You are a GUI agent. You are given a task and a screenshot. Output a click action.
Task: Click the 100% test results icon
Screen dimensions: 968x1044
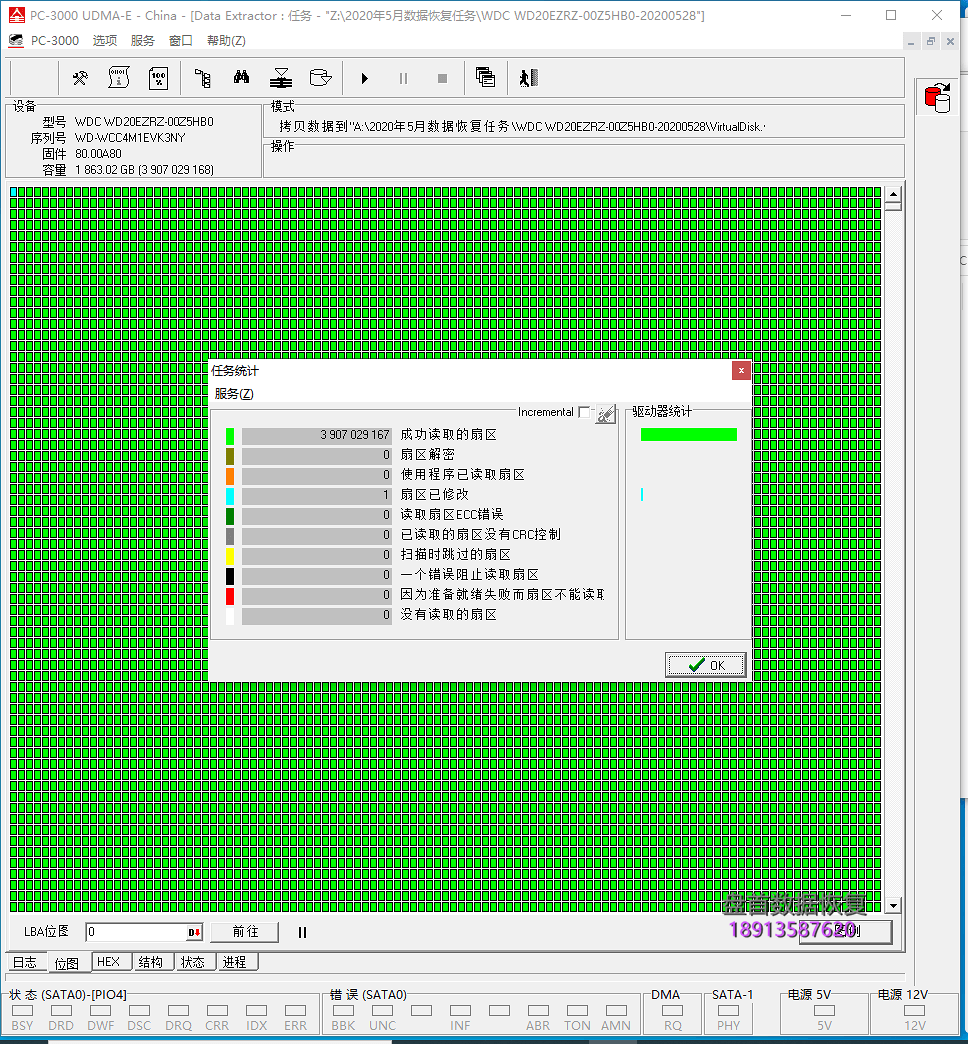tap(159, 77)
